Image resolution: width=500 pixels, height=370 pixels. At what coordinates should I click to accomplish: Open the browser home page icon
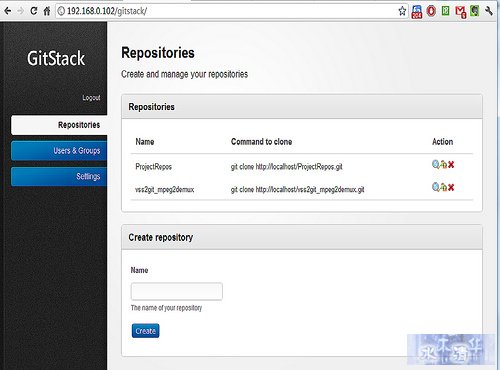[x=47, y=11]
